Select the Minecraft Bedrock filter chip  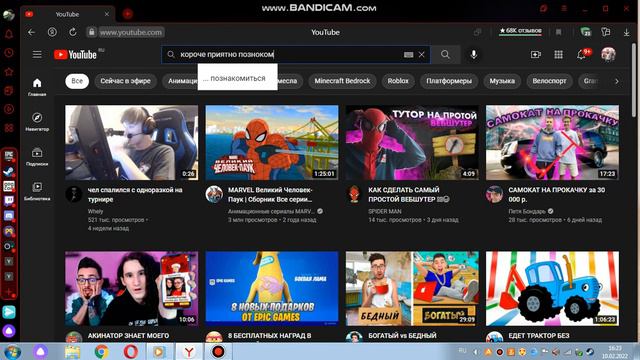click(x=342, y=81)
